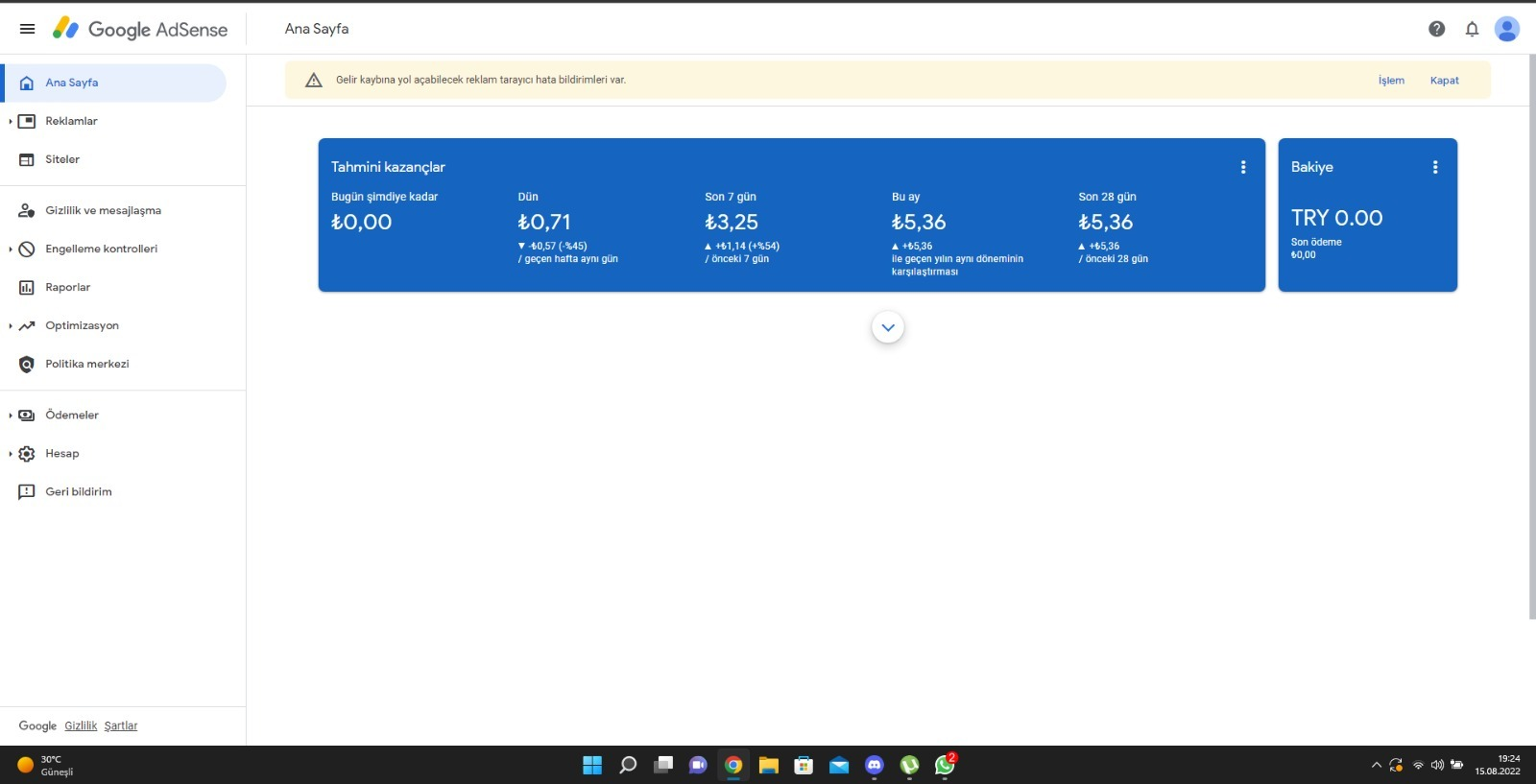Click the Politika merkezi shield icon

pyautogui.click(x=27, y=364)
